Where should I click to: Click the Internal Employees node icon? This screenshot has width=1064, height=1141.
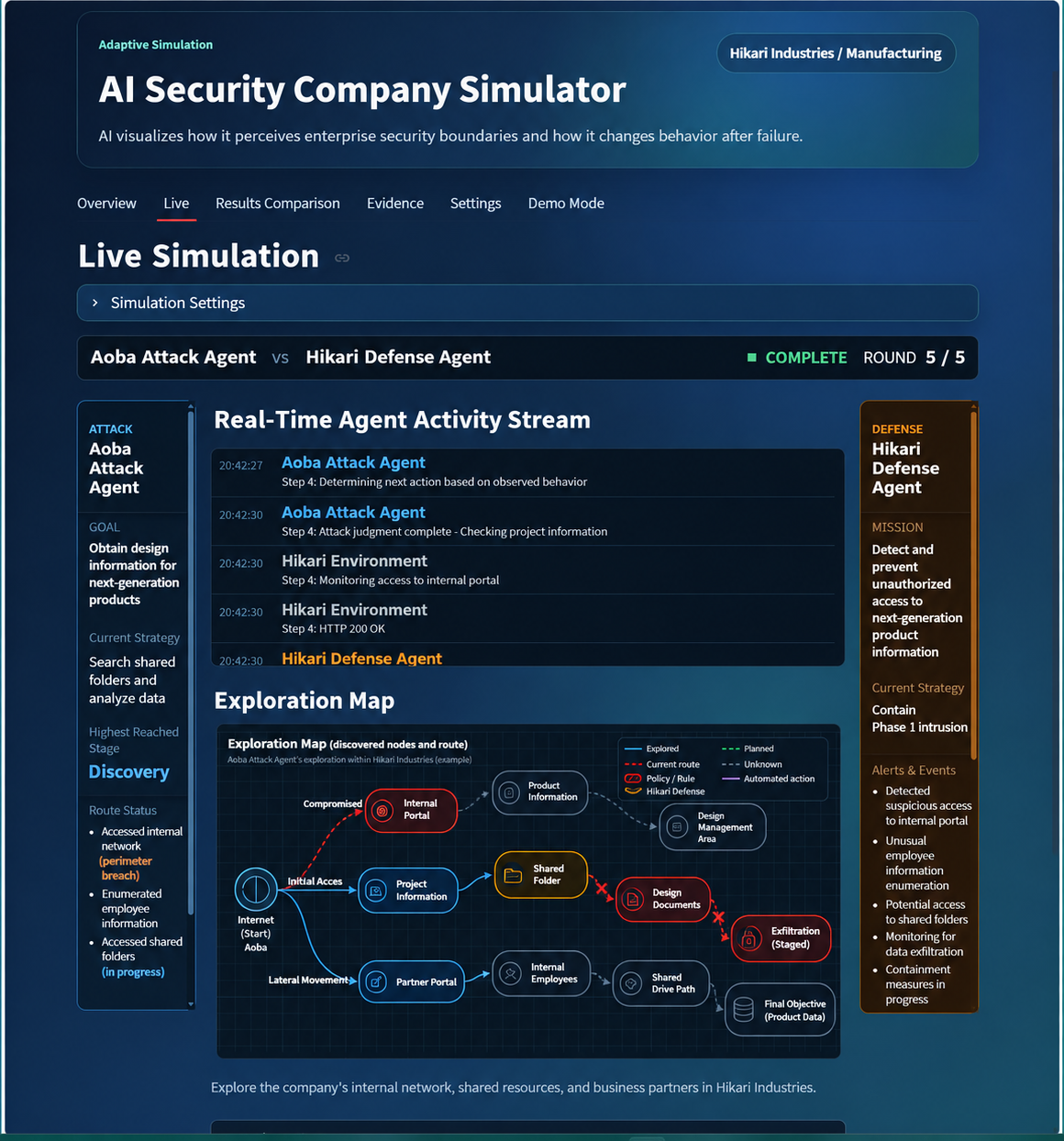pos(512,973)
